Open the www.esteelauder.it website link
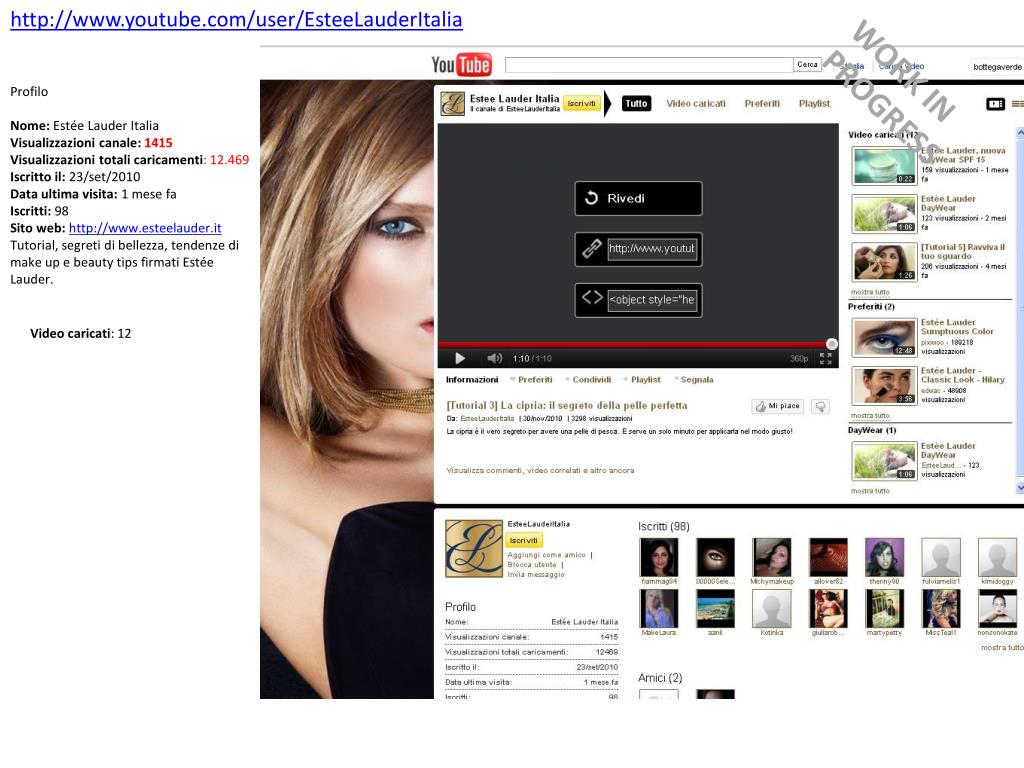 click(145, 228)
